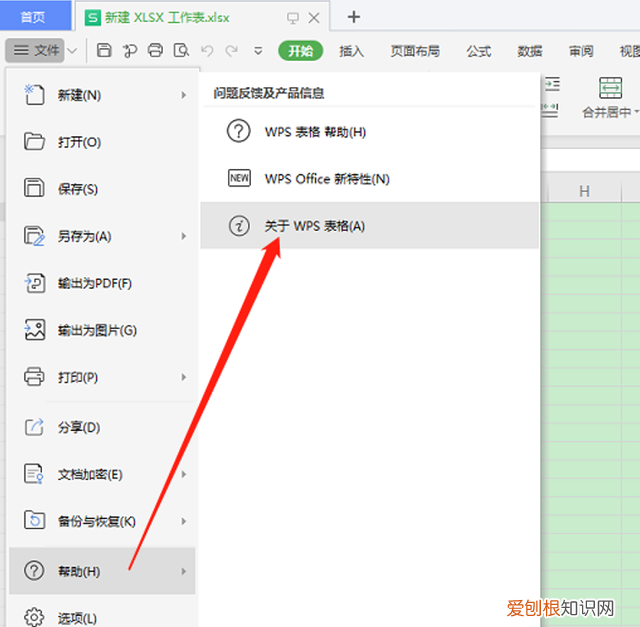Select 打印(P) in file menu
The image size is (640, 627).
(x=102, y=377)
